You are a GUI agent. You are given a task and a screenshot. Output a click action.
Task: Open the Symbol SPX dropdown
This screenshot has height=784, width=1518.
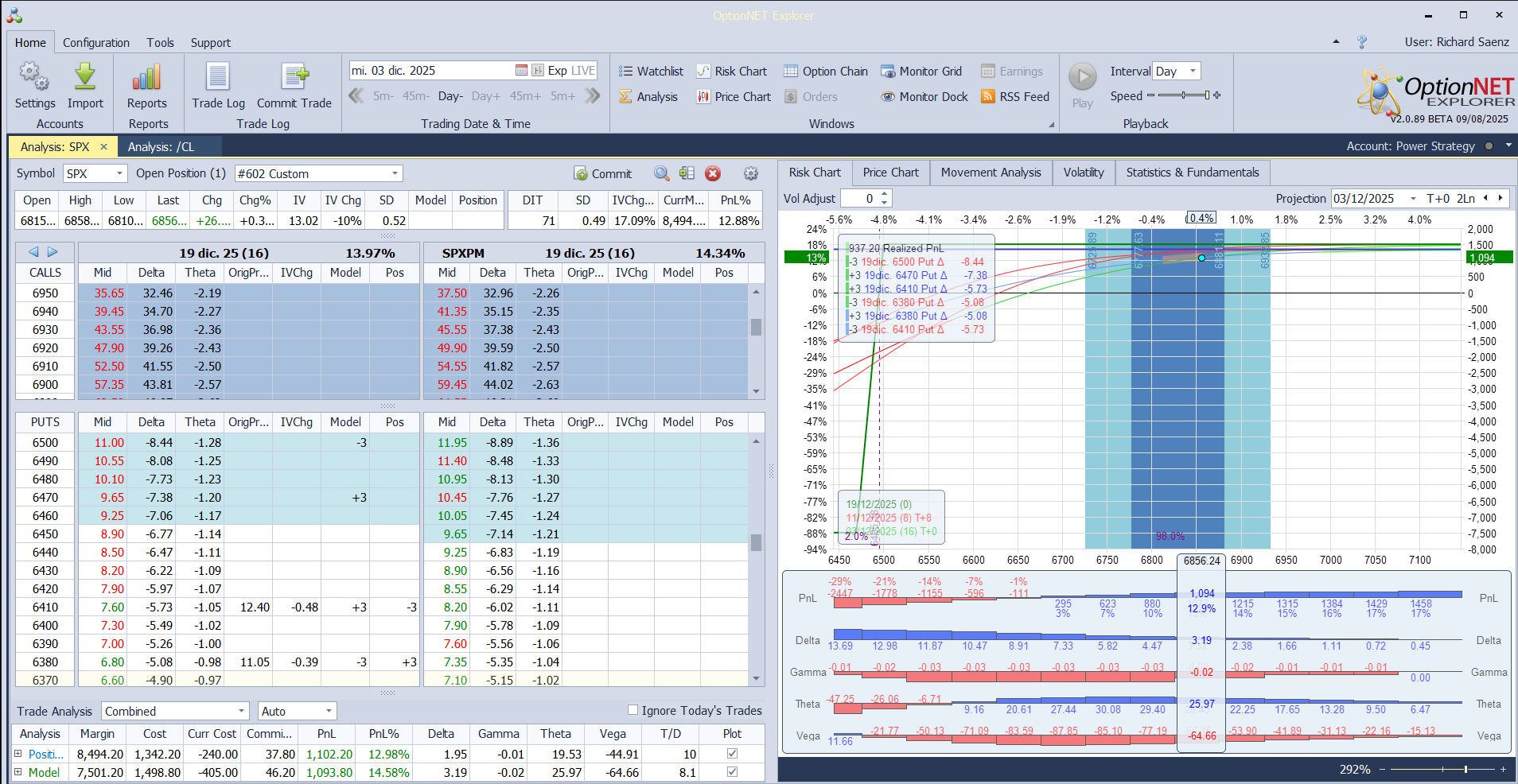[120, 173]
